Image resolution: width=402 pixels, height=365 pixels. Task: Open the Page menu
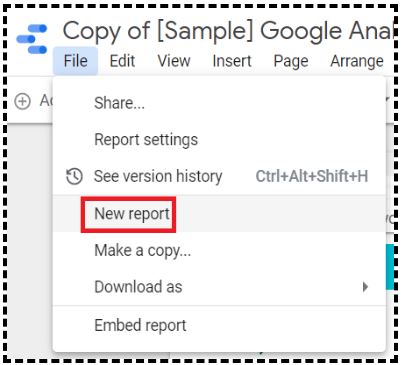point(291,61)
